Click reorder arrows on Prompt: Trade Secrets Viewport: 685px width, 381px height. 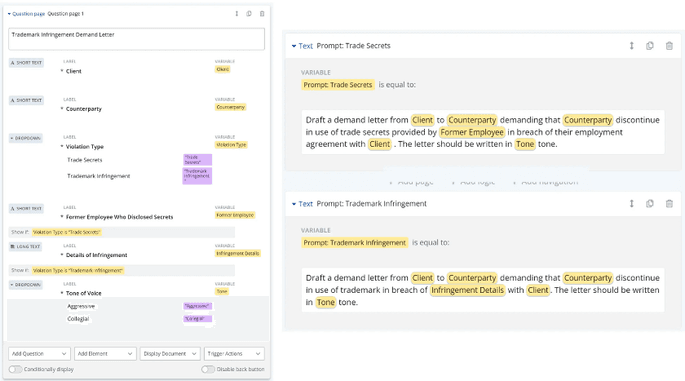pyautogui.click(x=631, y=45)
